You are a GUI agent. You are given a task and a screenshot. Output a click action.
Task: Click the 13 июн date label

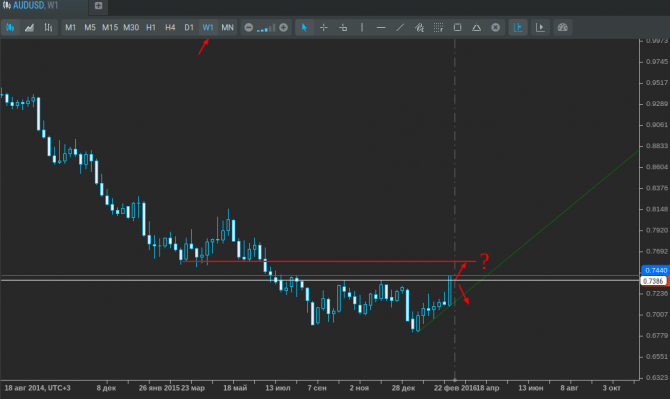coord(531,388)
